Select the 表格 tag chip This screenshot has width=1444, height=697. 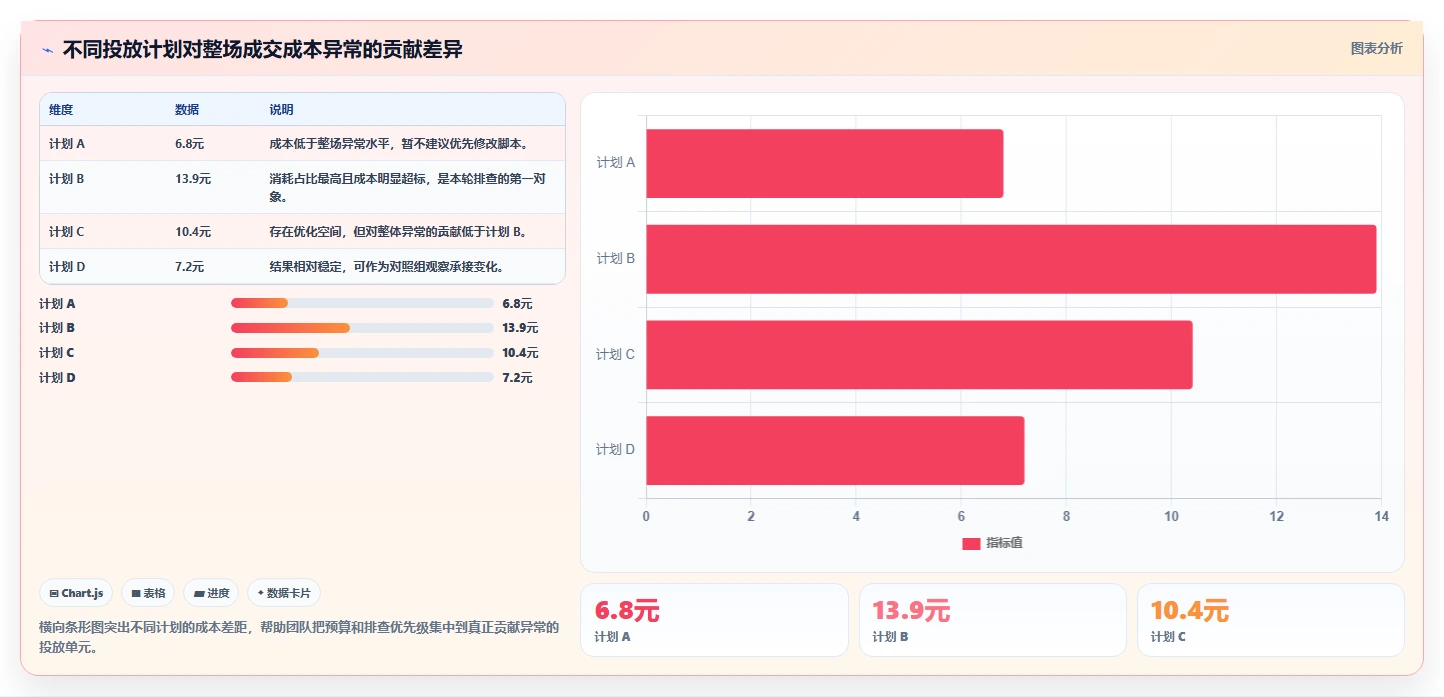(148, 593)
